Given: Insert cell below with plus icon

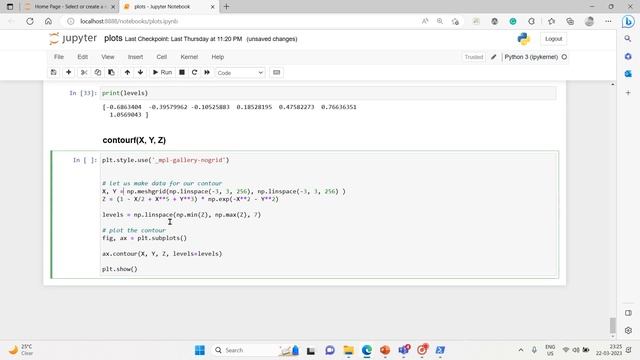Looking at the screenshot, I should point(69,72).
